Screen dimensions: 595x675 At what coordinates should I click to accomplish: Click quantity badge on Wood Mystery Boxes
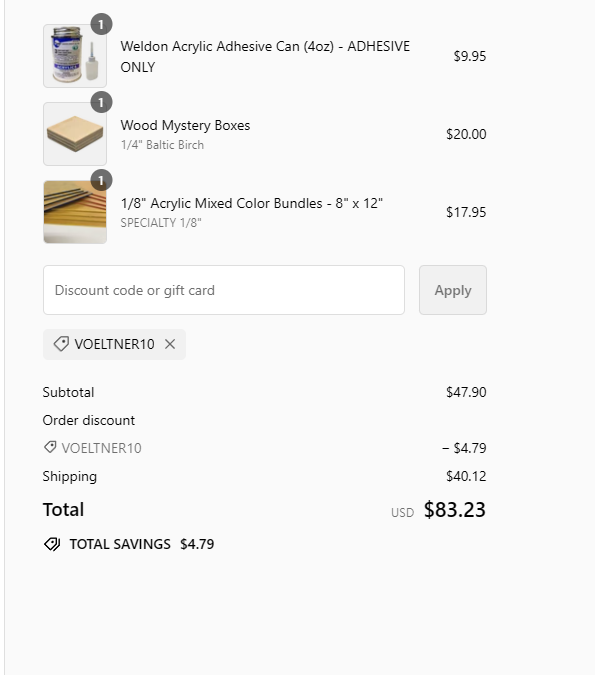coord(101,102)
